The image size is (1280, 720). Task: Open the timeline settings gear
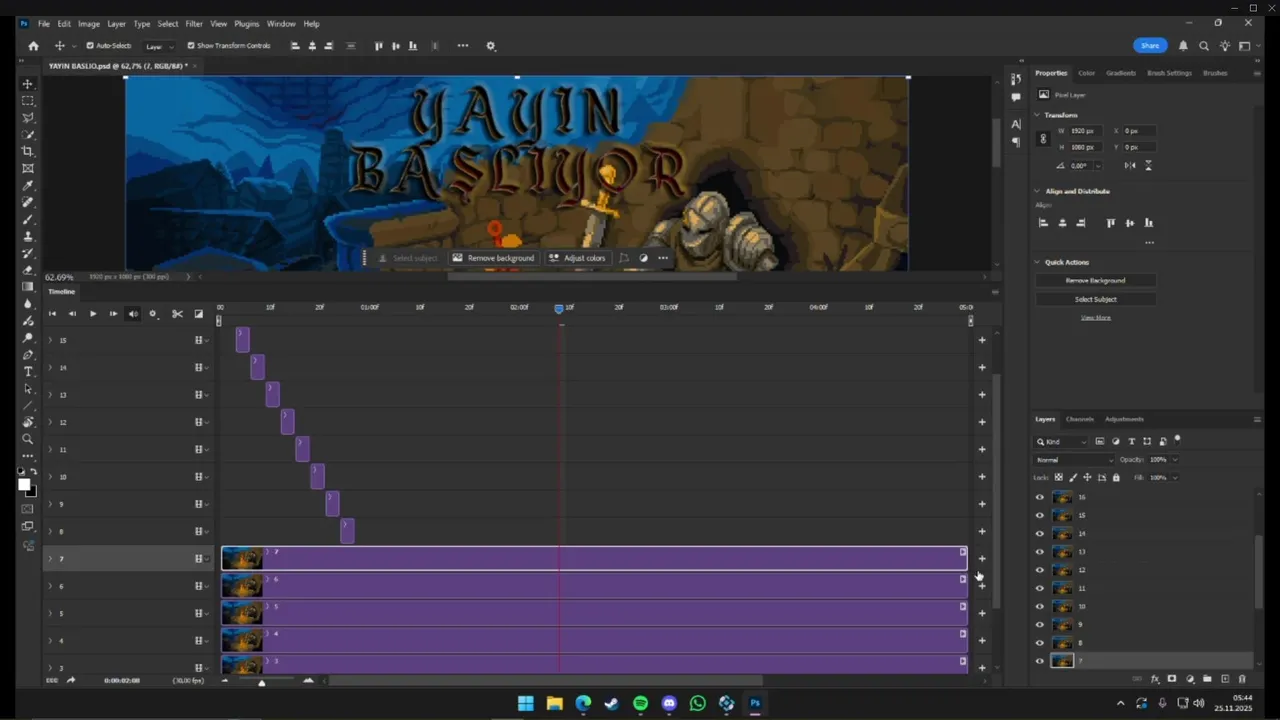tap(153, 314)
